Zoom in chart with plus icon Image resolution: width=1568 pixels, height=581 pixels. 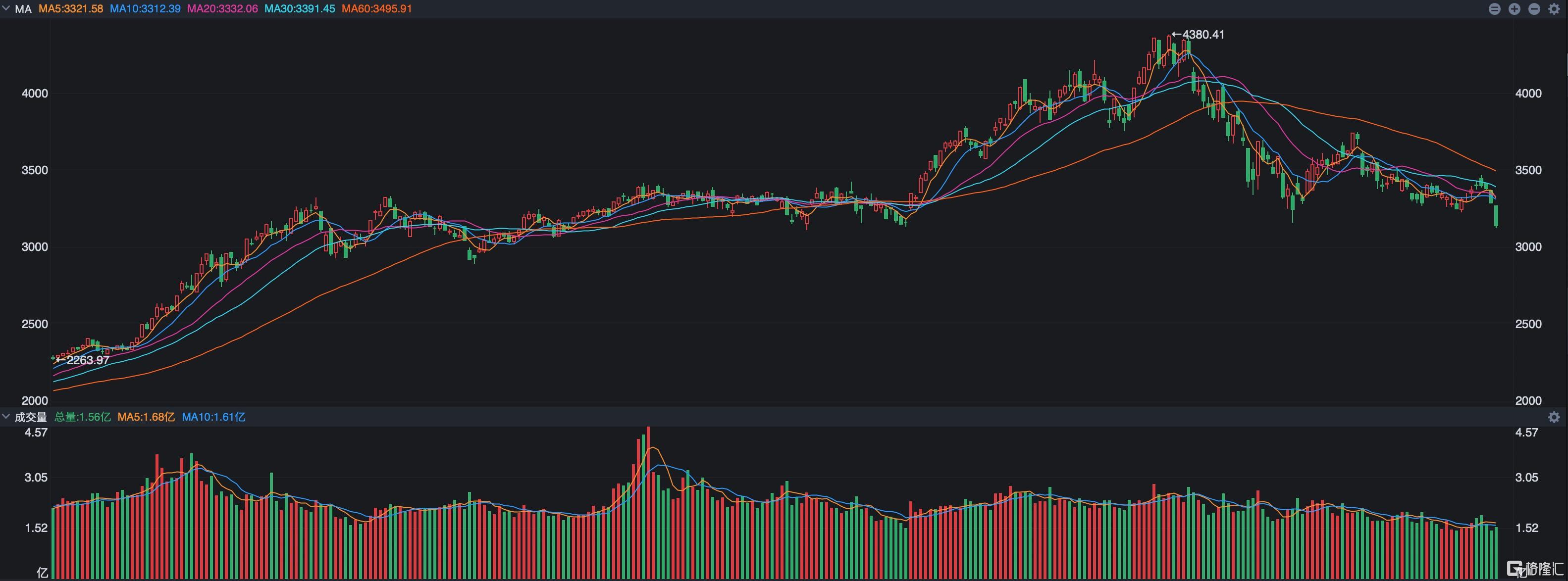click(x=1515, y=9)
